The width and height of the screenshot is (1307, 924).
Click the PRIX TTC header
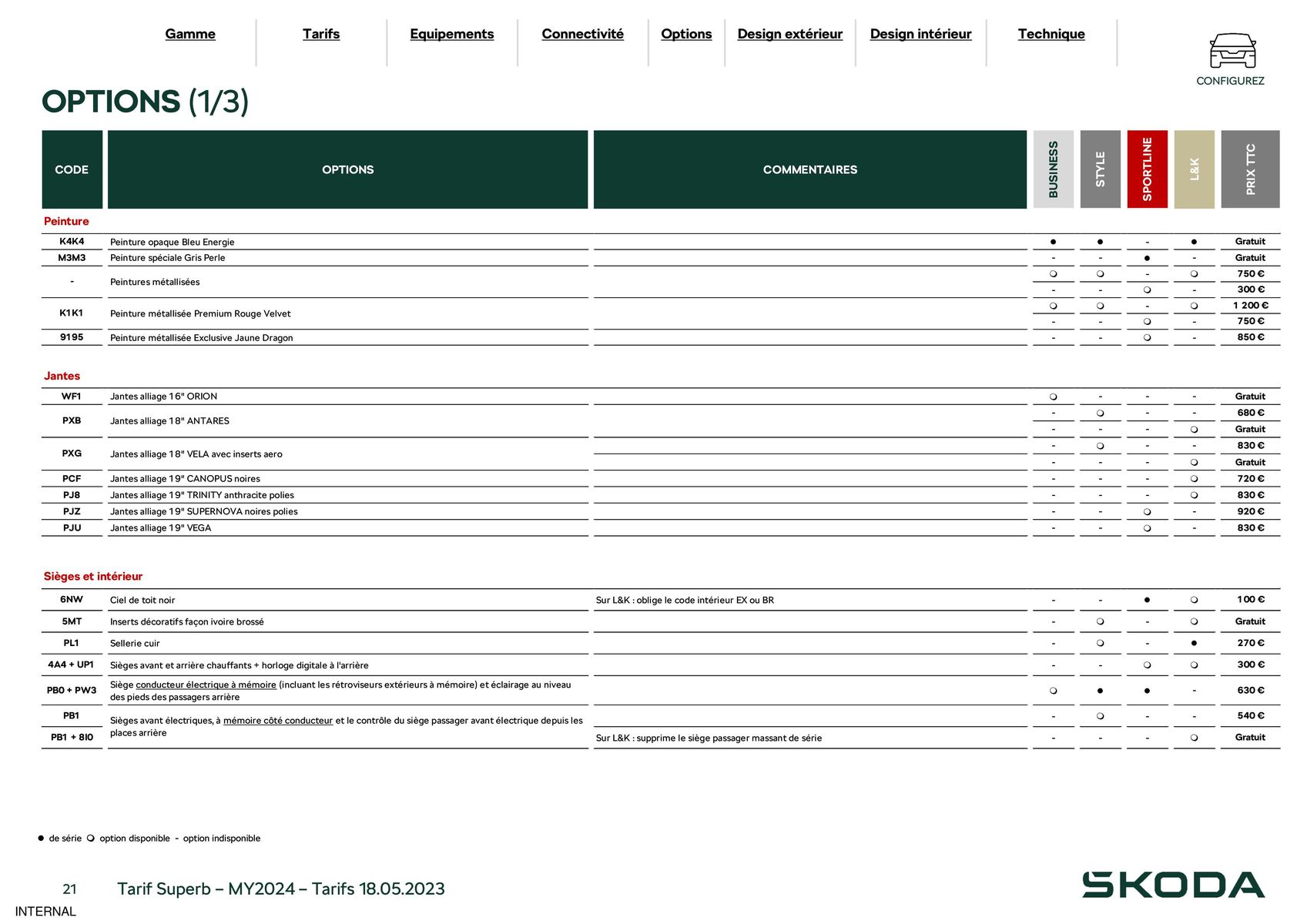click(x=1251, y=169)
